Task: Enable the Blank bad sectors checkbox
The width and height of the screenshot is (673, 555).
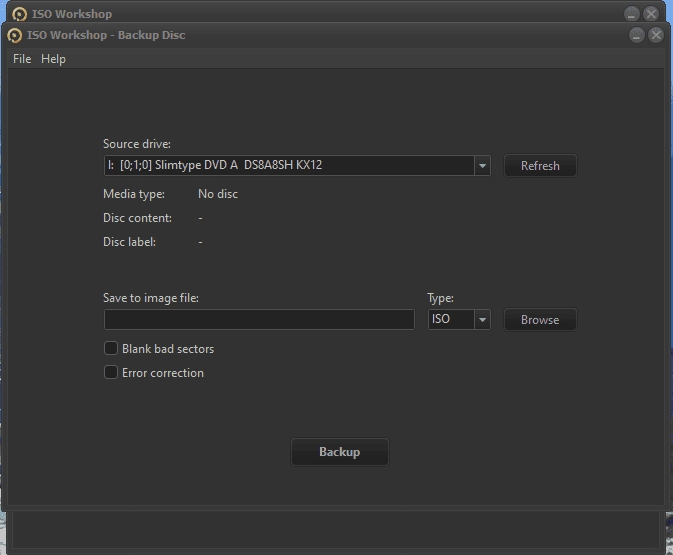Action: (111, 348)
